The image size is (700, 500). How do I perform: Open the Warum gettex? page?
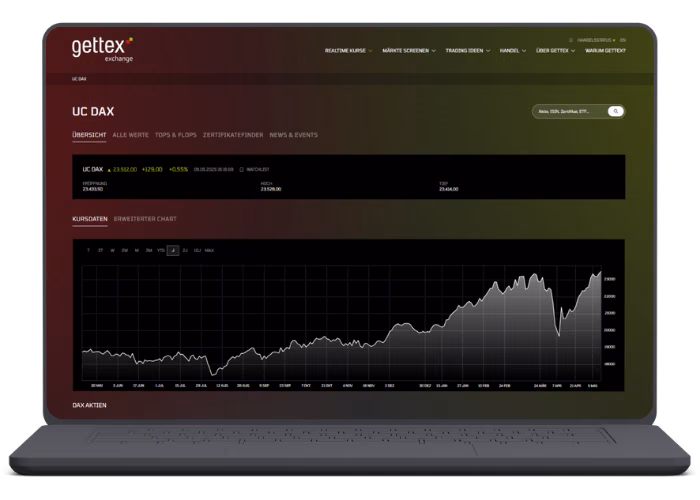pos(605,50)
